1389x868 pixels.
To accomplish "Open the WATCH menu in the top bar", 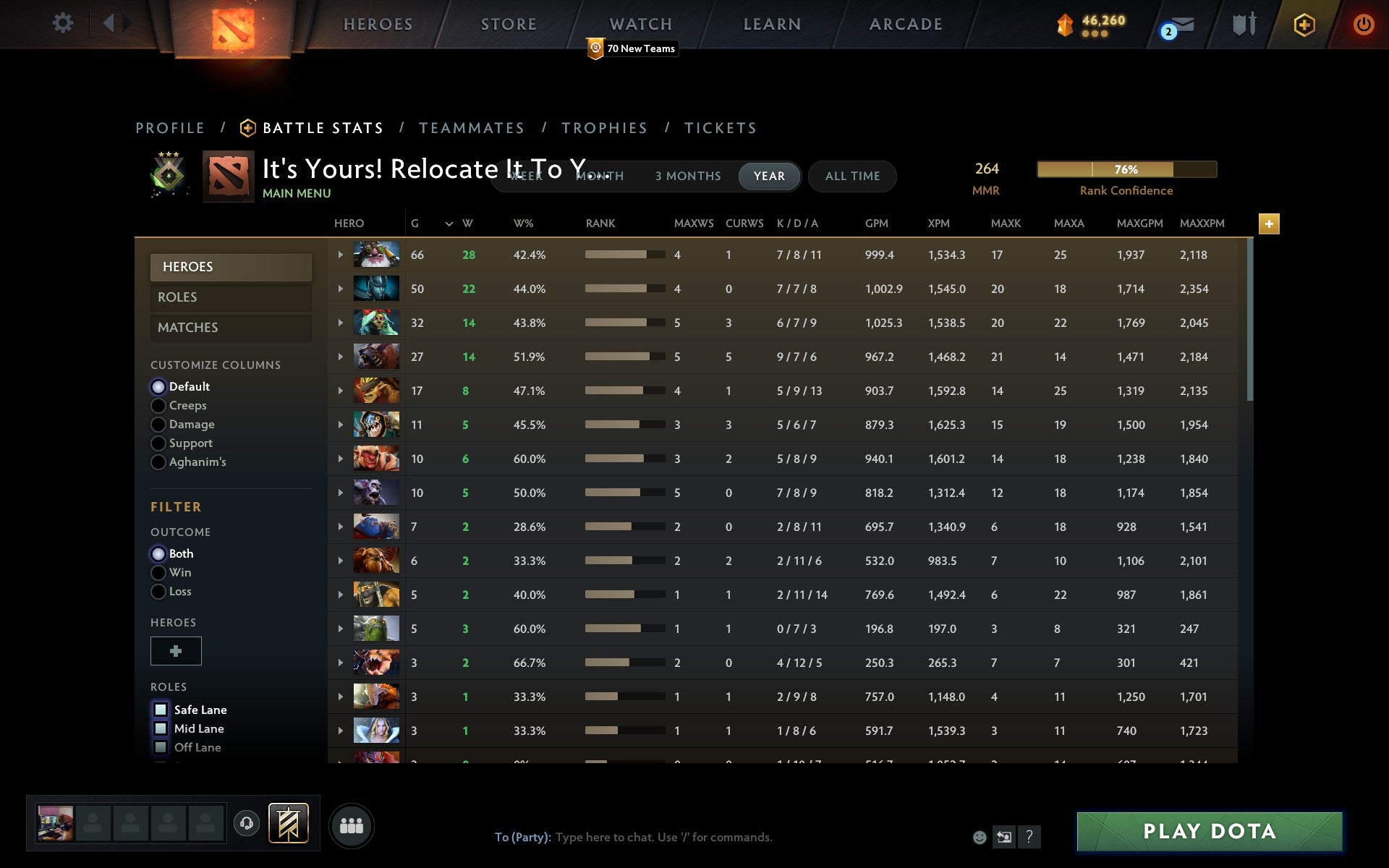I will (640, 24).
